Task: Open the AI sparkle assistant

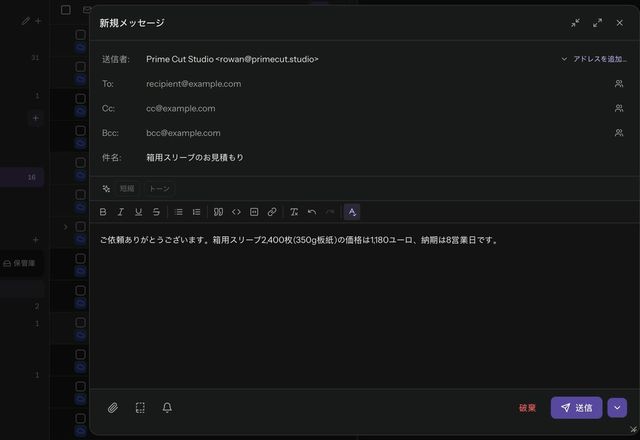Action: (106, 189)
